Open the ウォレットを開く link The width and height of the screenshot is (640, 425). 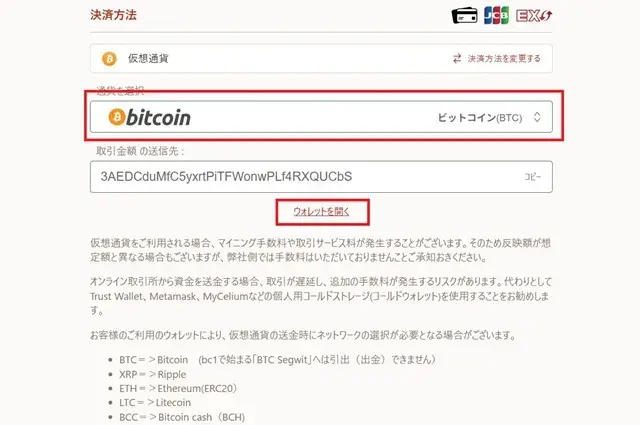pyautogui.click(x=322, y=211)
